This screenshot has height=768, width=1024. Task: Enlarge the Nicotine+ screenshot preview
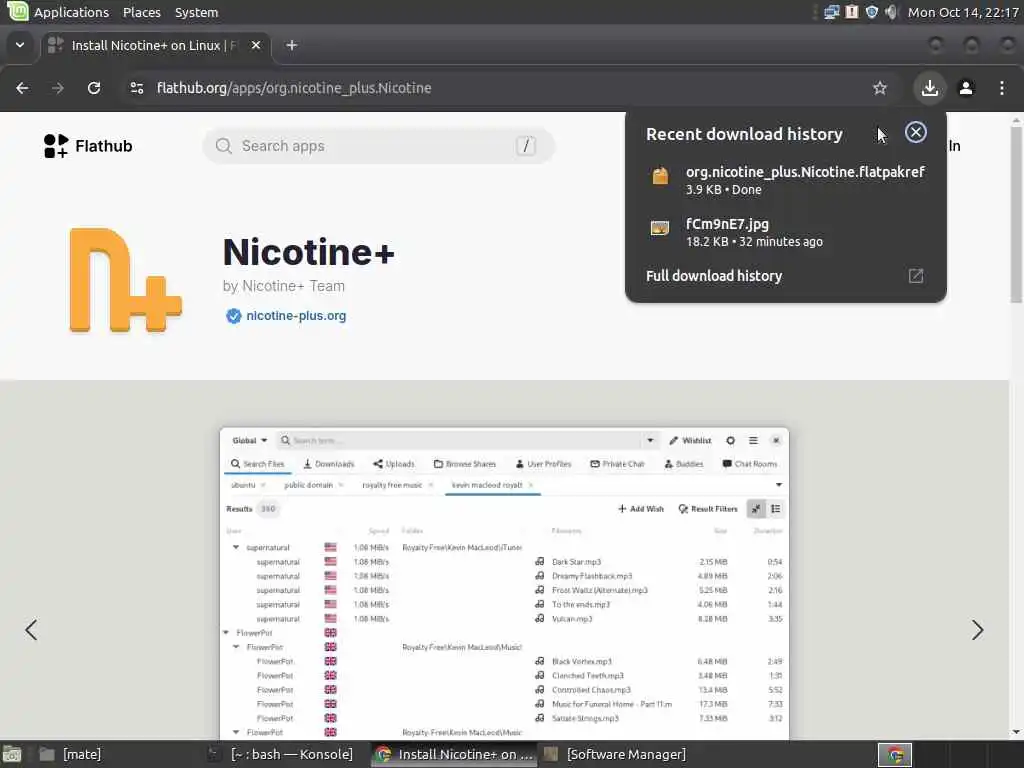tap(504, 583)
